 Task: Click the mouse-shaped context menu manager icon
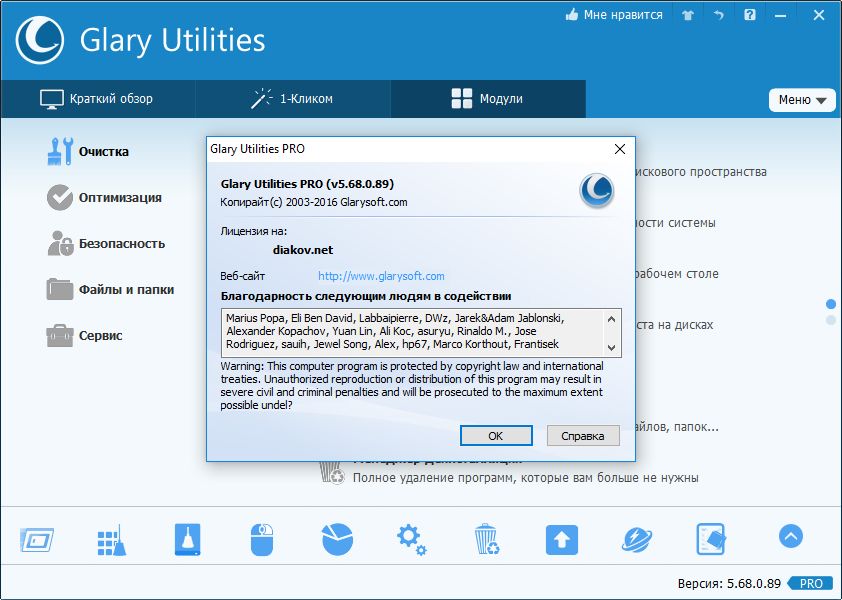(262, 539)
